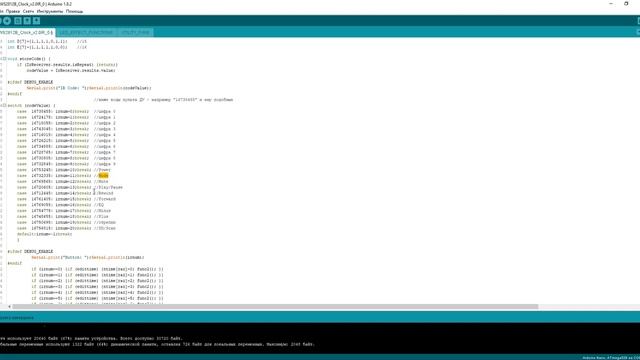Click the first console output line
The image size is (640, 360).
pos(91,338)
